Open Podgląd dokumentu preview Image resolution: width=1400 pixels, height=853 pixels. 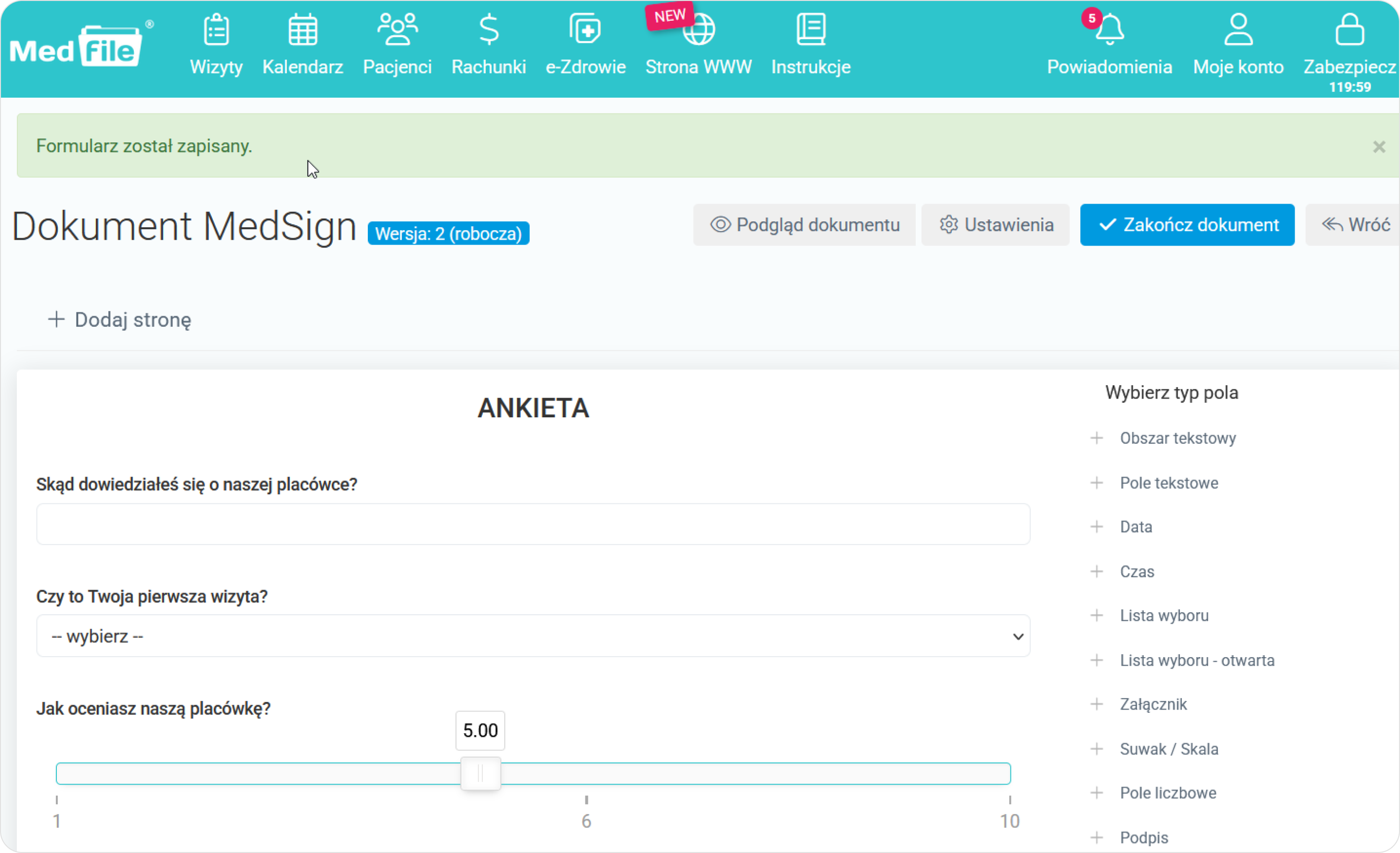[x=804, y=225]
